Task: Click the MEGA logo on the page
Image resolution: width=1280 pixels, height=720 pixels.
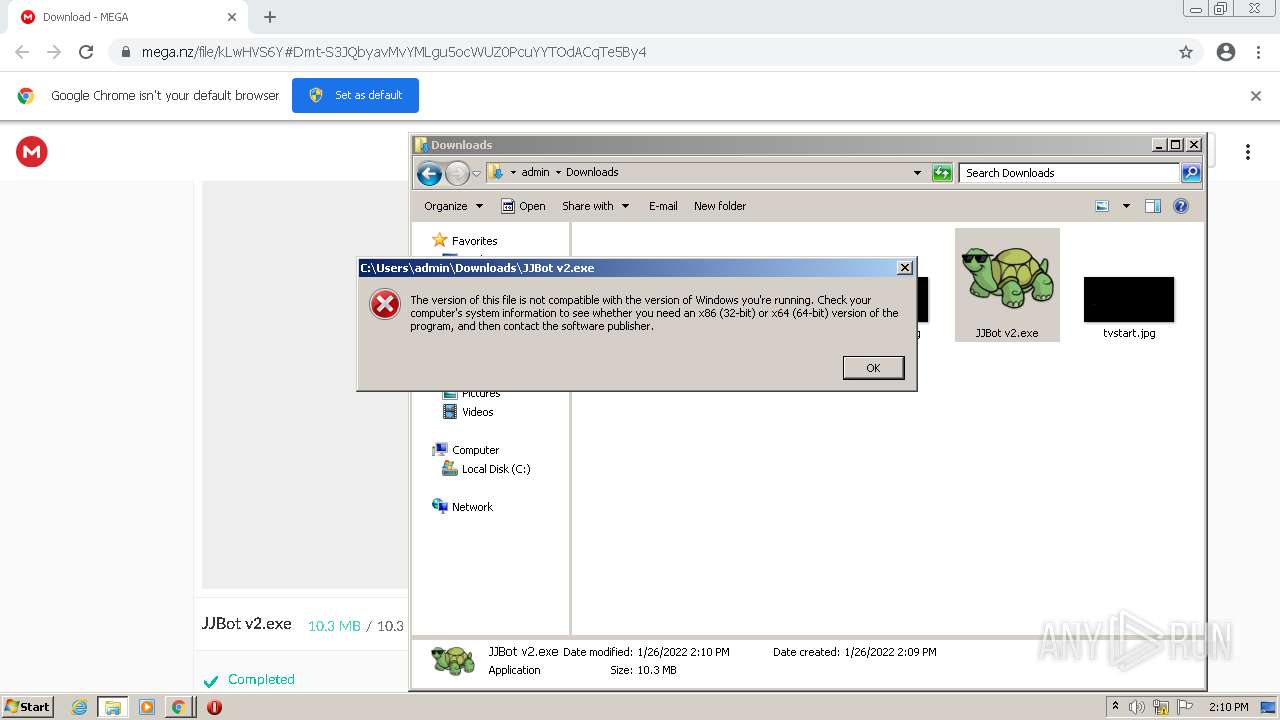Action: pyautogui.click(x=32, y=152)
